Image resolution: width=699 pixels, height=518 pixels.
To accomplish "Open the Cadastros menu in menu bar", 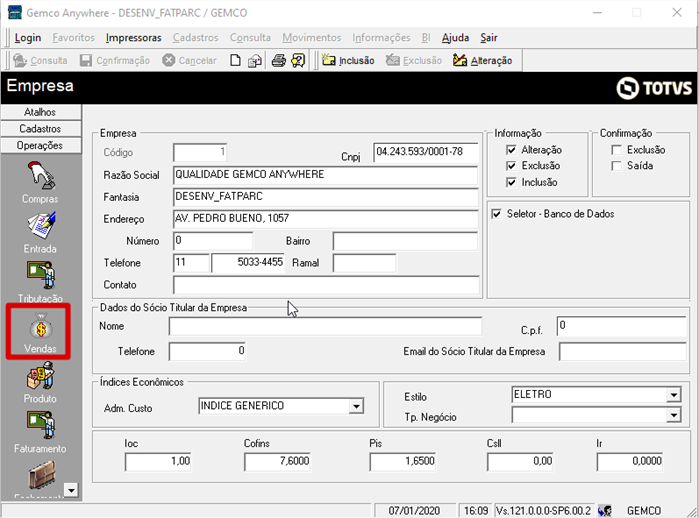I will [x=196, y=38].
